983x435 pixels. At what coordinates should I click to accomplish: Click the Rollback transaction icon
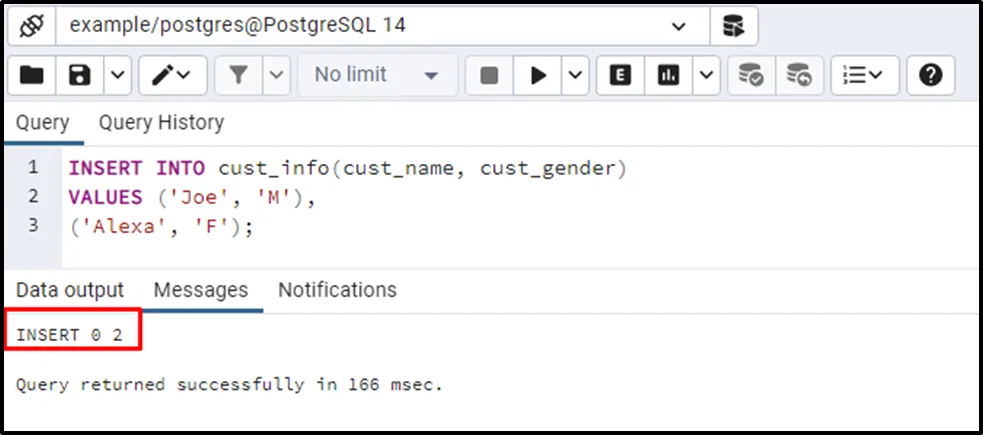(x=798, y=75)
